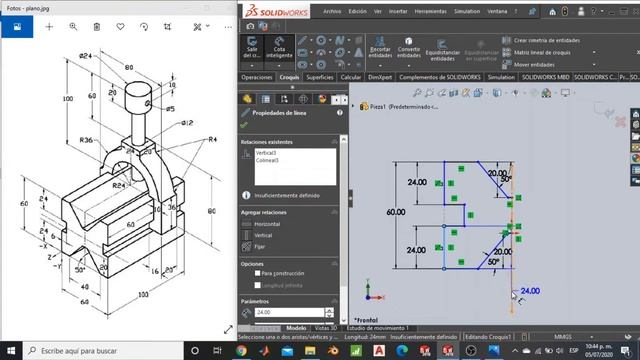Switch to the Estudio de movimiento 1 tab
The image size is (640, 360).
(x=378, y=328)
